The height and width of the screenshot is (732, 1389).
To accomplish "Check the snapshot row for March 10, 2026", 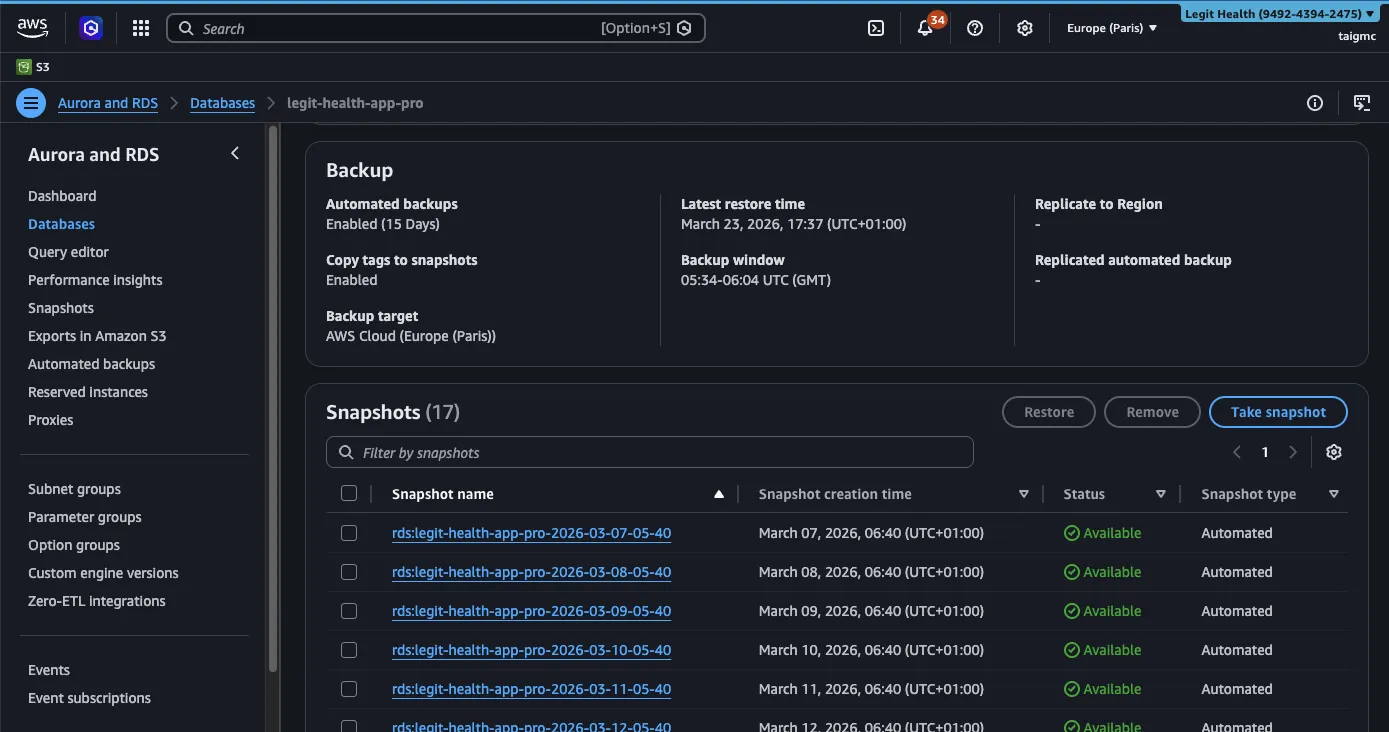I will click(349, 649).
